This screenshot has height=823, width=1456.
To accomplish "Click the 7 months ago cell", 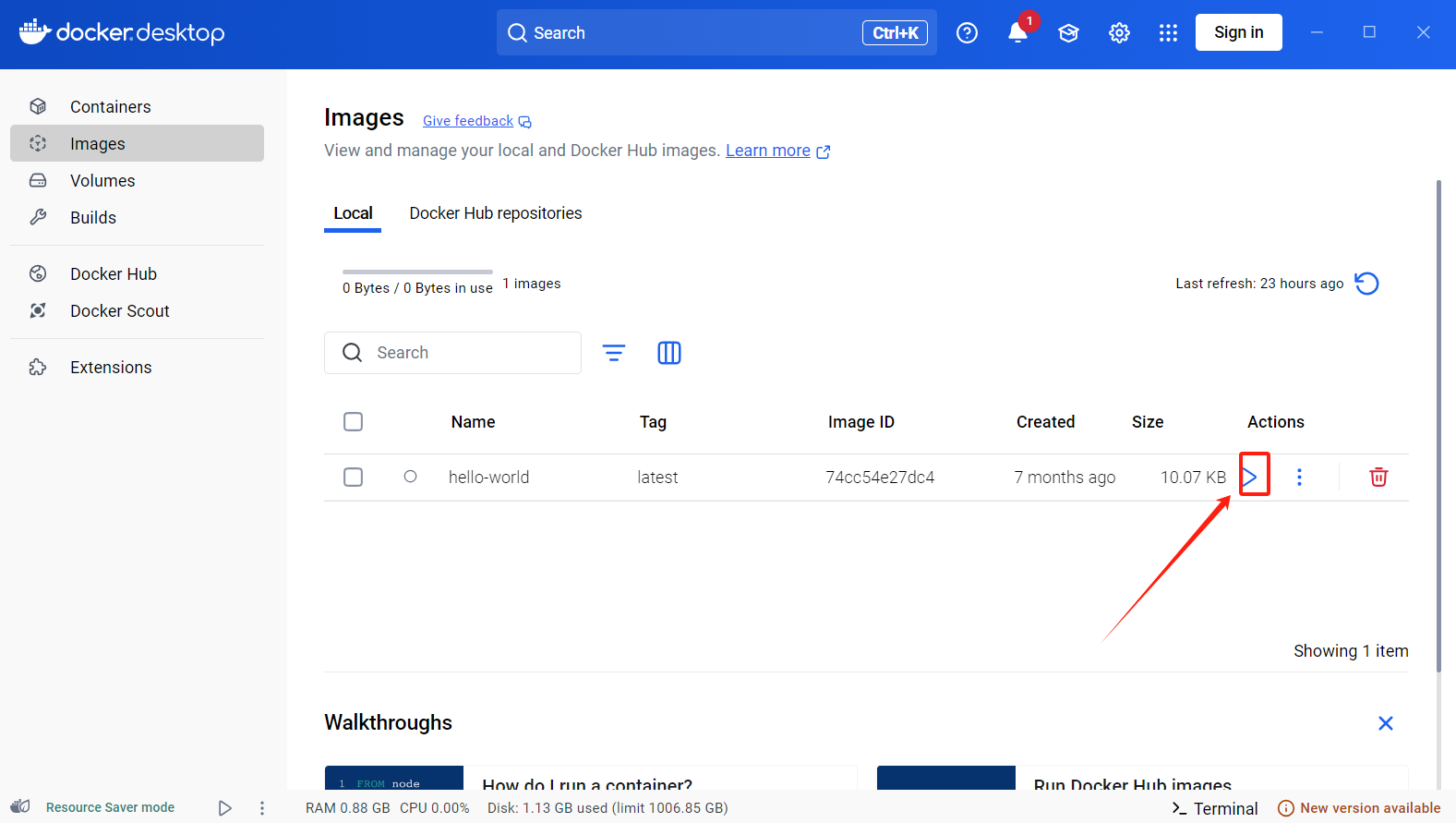I will pyautogui.click(x=1065, y=478).
